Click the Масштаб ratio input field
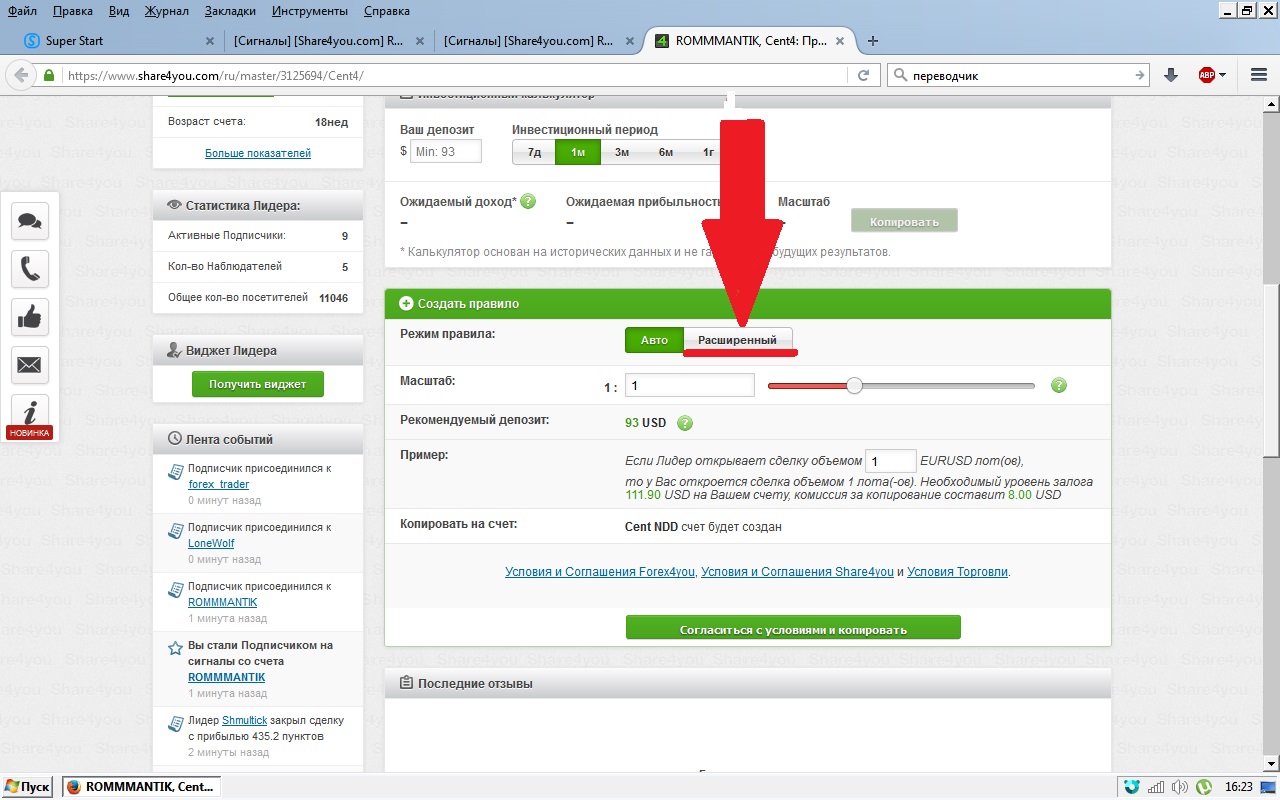 690,385
